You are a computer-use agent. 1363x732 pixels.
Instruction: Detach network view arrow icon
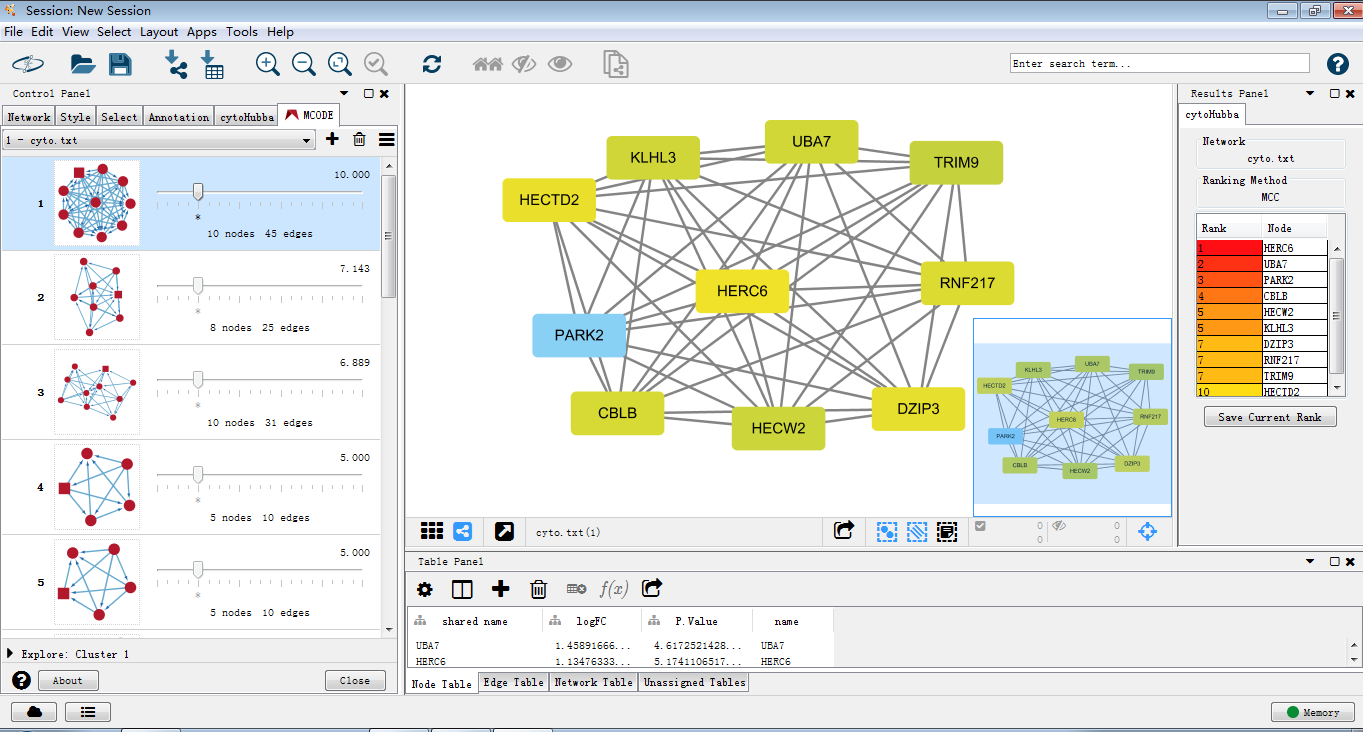(505, 531)
